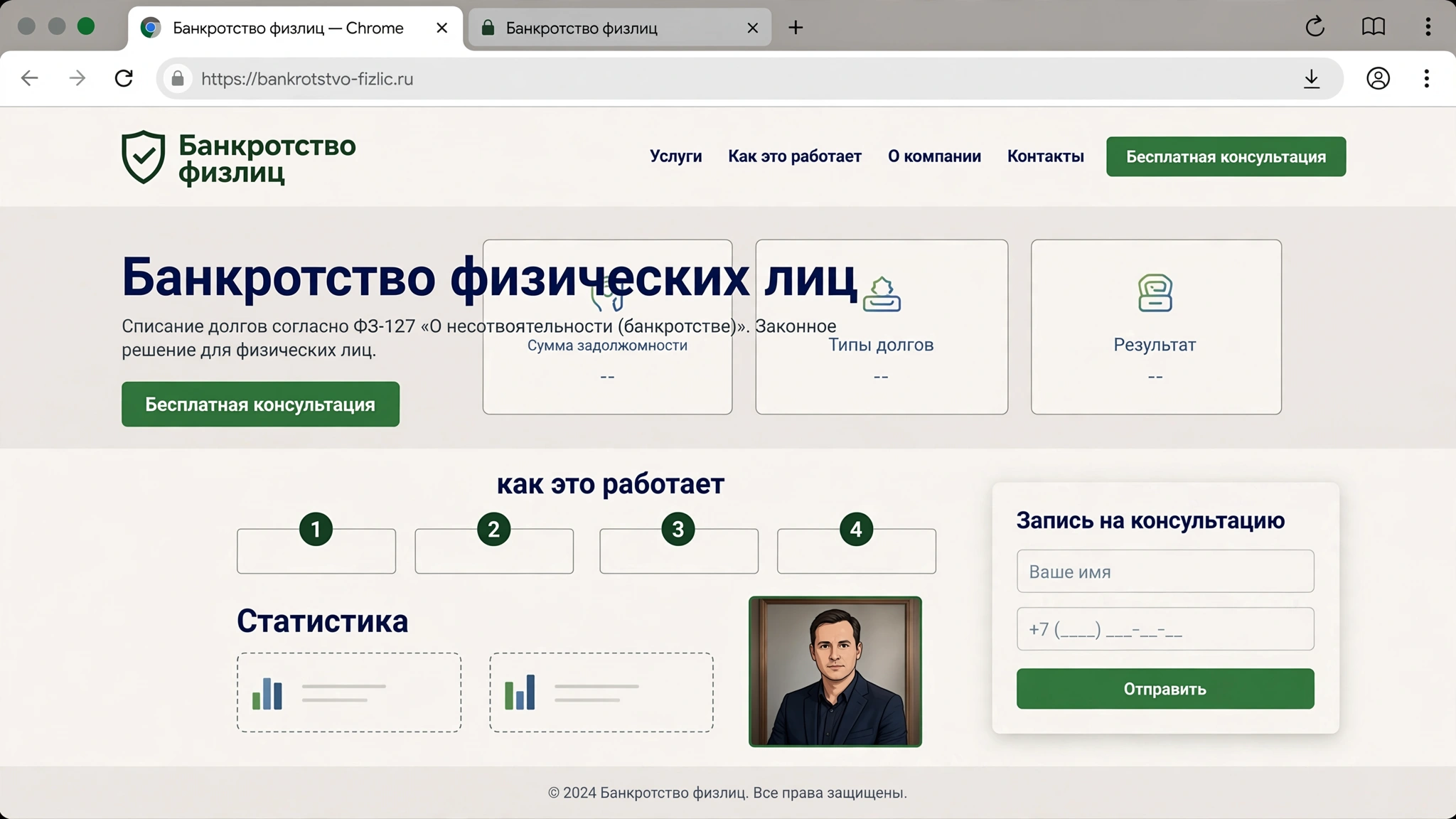
Task: Click the first dashed statistics card
Action: tap(349, 692)
